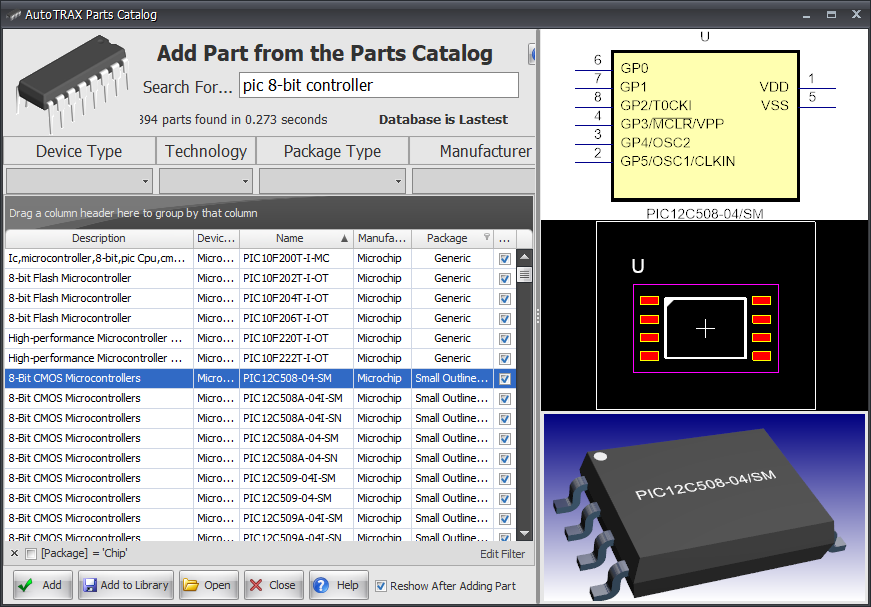Screen dimensions: 871x607
Task: Click the search input containing pic 8-bit controller
Action: coord(378,85)
